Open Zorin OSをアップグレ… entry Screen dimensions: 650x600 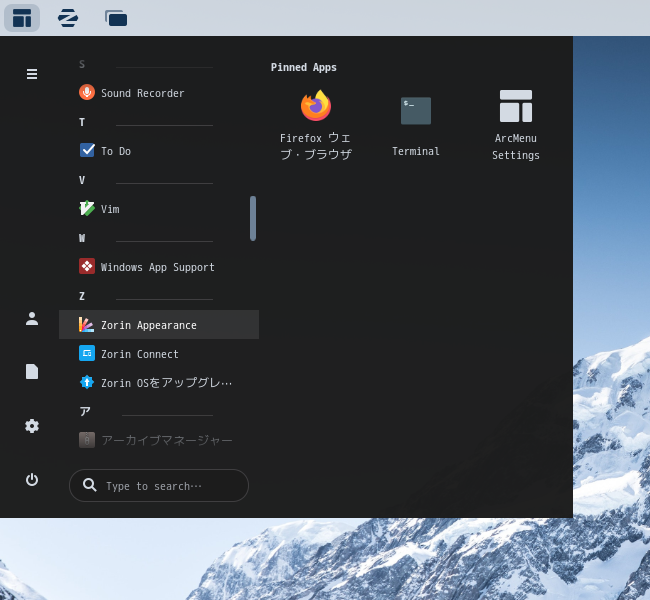click(159, 382)
